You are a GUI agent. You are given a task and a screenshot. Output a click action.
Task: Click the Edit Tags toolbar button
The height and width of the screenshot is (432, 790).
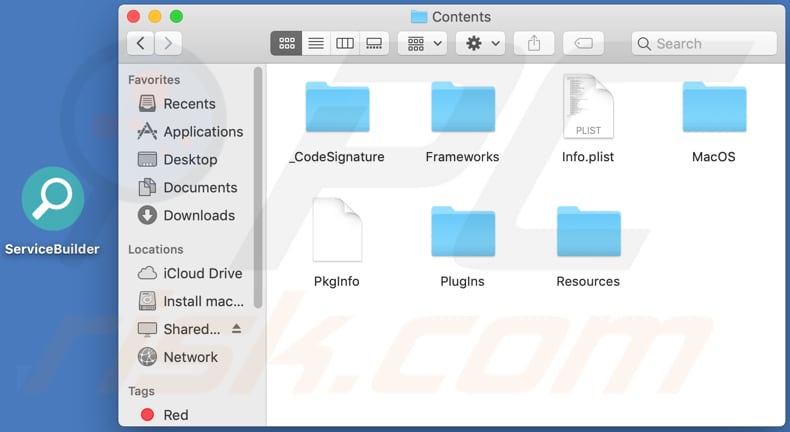click(583, 43)
